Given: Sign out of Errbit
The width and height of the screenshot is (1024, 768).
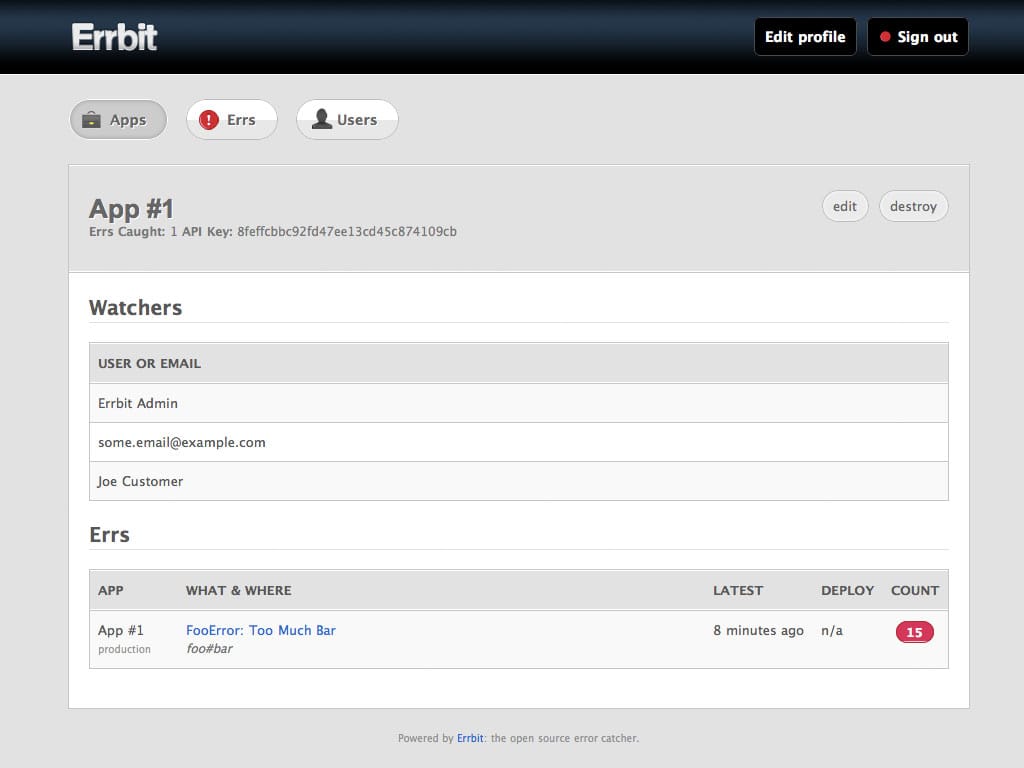Looking at the screenshot, I should tap(917, 37).
